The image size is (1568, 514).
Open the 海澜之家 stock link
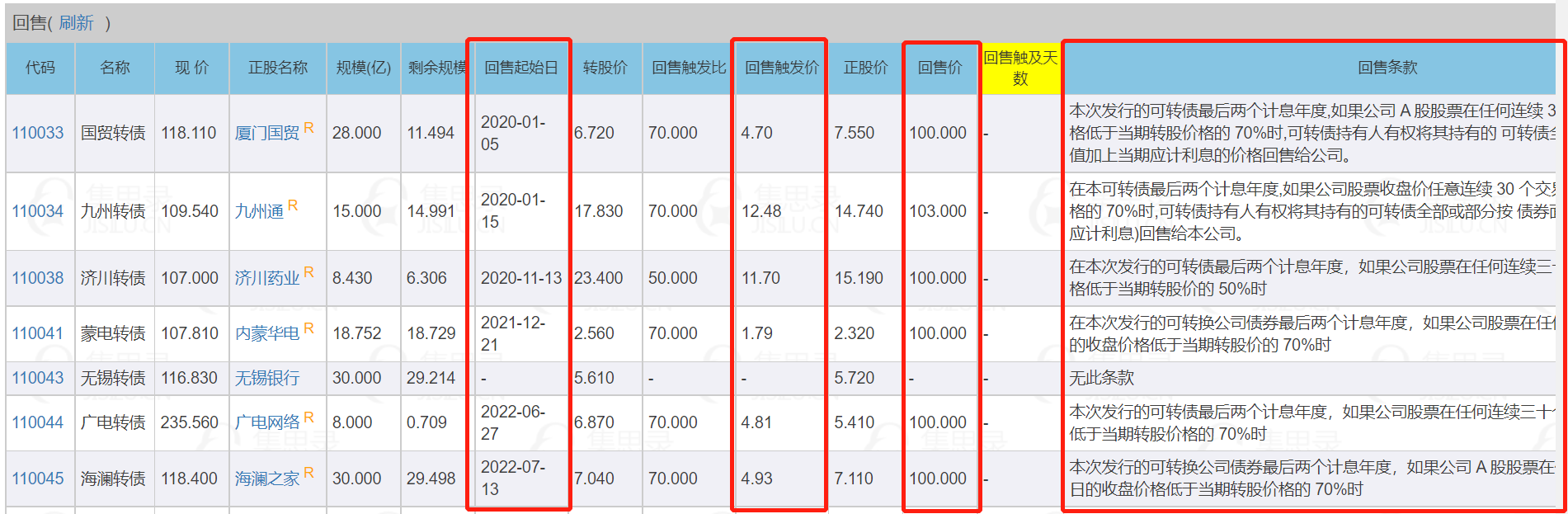coord(267,479)
